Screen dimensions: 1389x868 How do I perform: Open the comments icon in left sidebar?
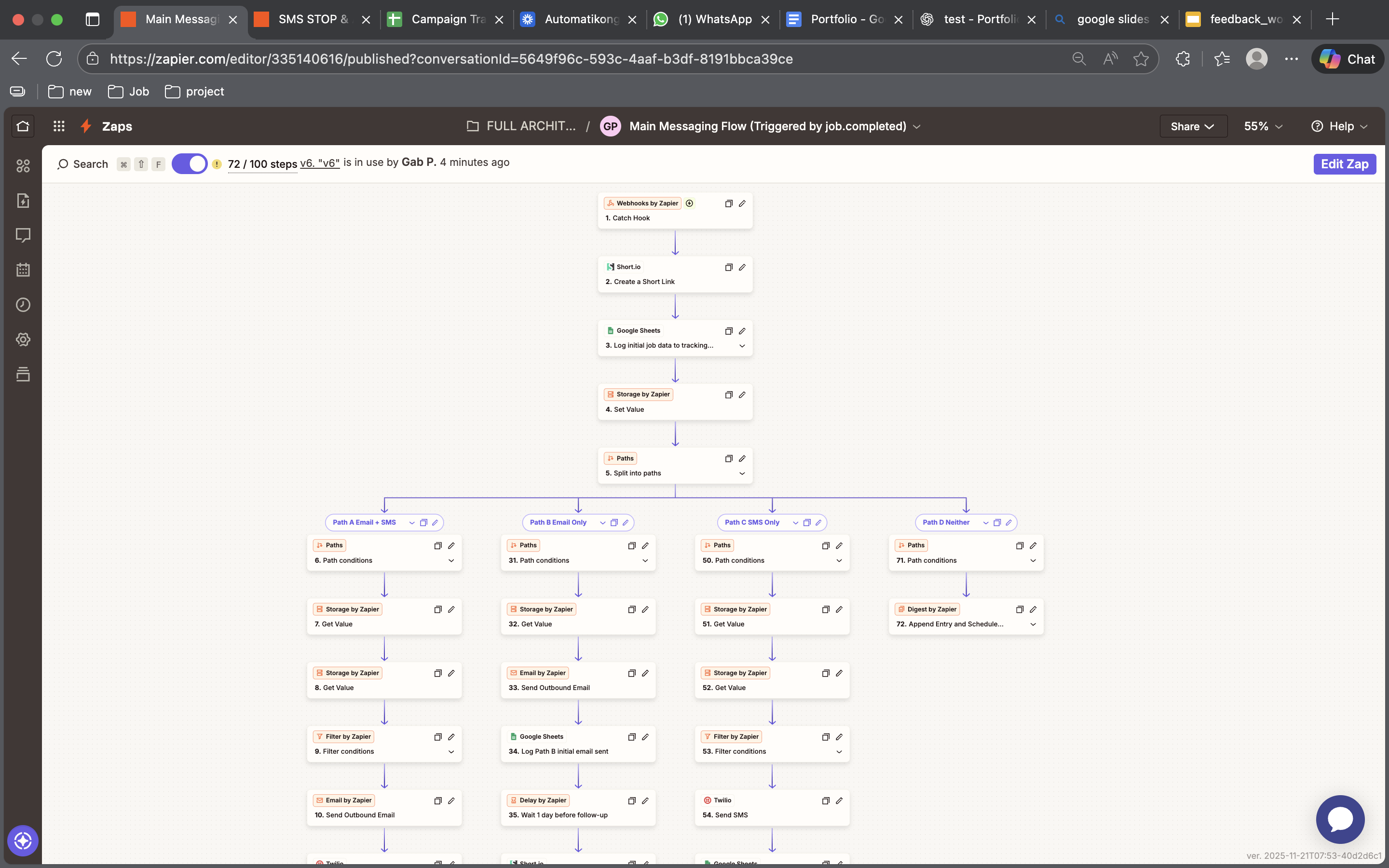(x=23, y=235)
